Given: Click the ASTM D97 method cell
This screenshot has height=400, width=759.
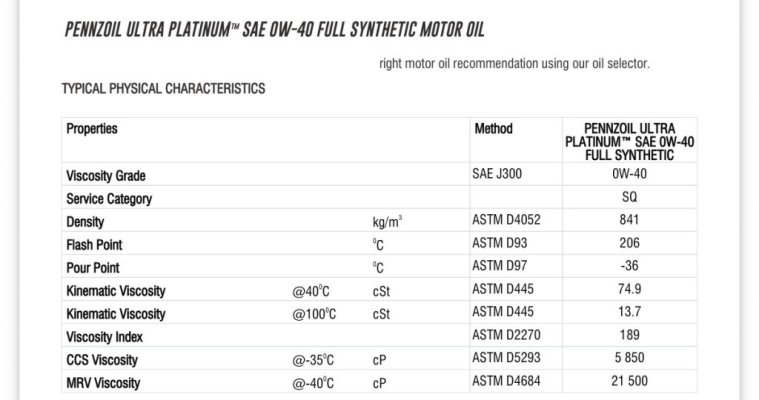Looking at the screenshot, I should 500,266.
